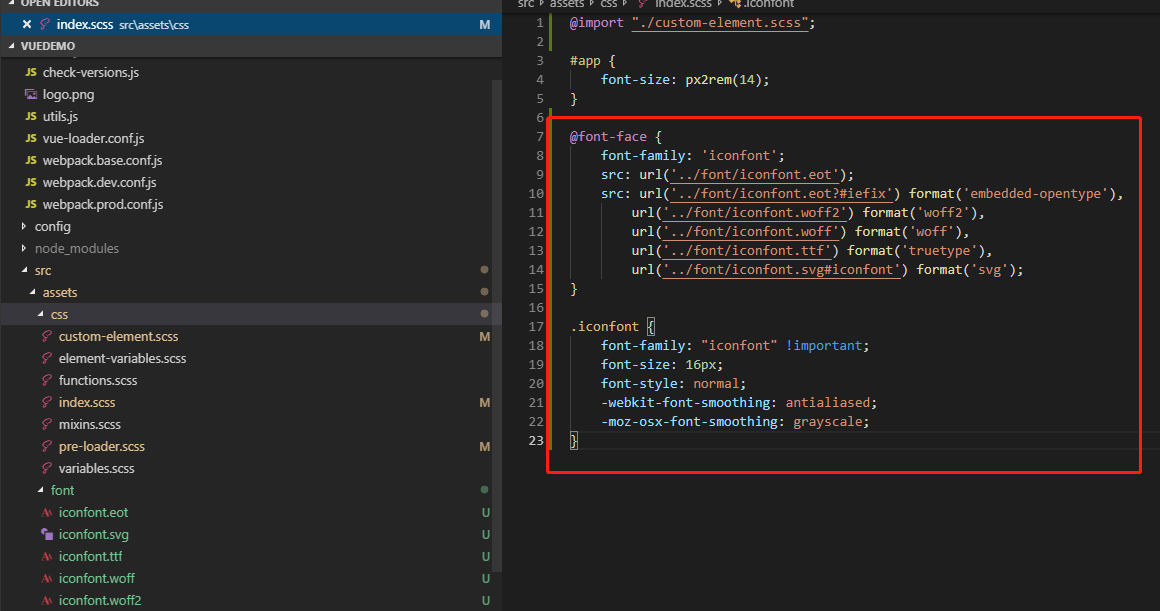Expand the config folder
1160x611 pixels.
25,227
